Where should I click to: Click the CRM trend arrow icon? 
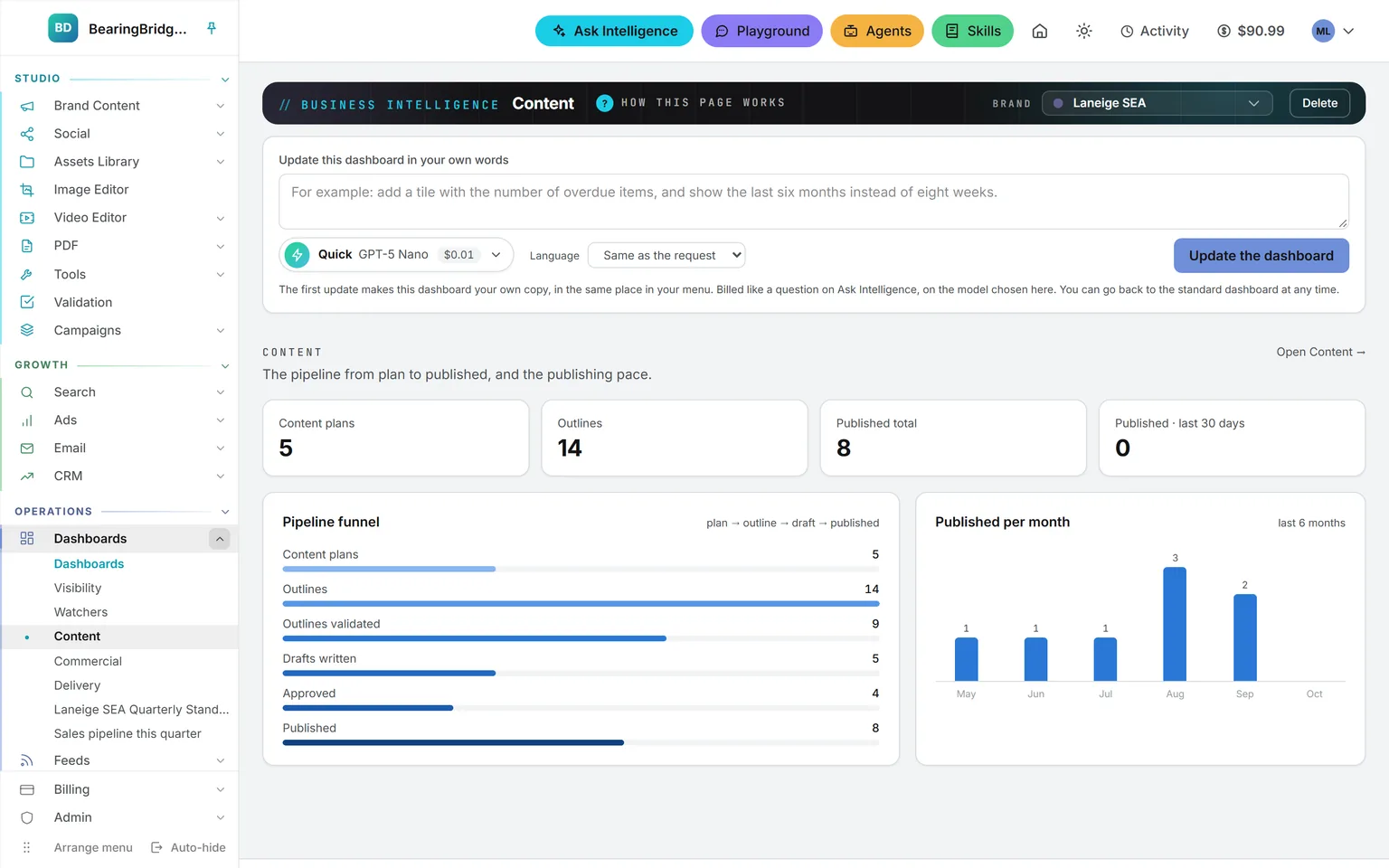click(x=27, y=476)
